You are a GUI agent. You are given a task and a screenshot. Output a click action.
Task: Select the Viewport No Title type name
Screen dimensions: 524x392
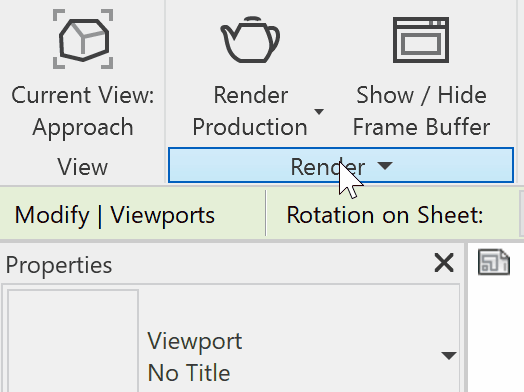point(195,357)
